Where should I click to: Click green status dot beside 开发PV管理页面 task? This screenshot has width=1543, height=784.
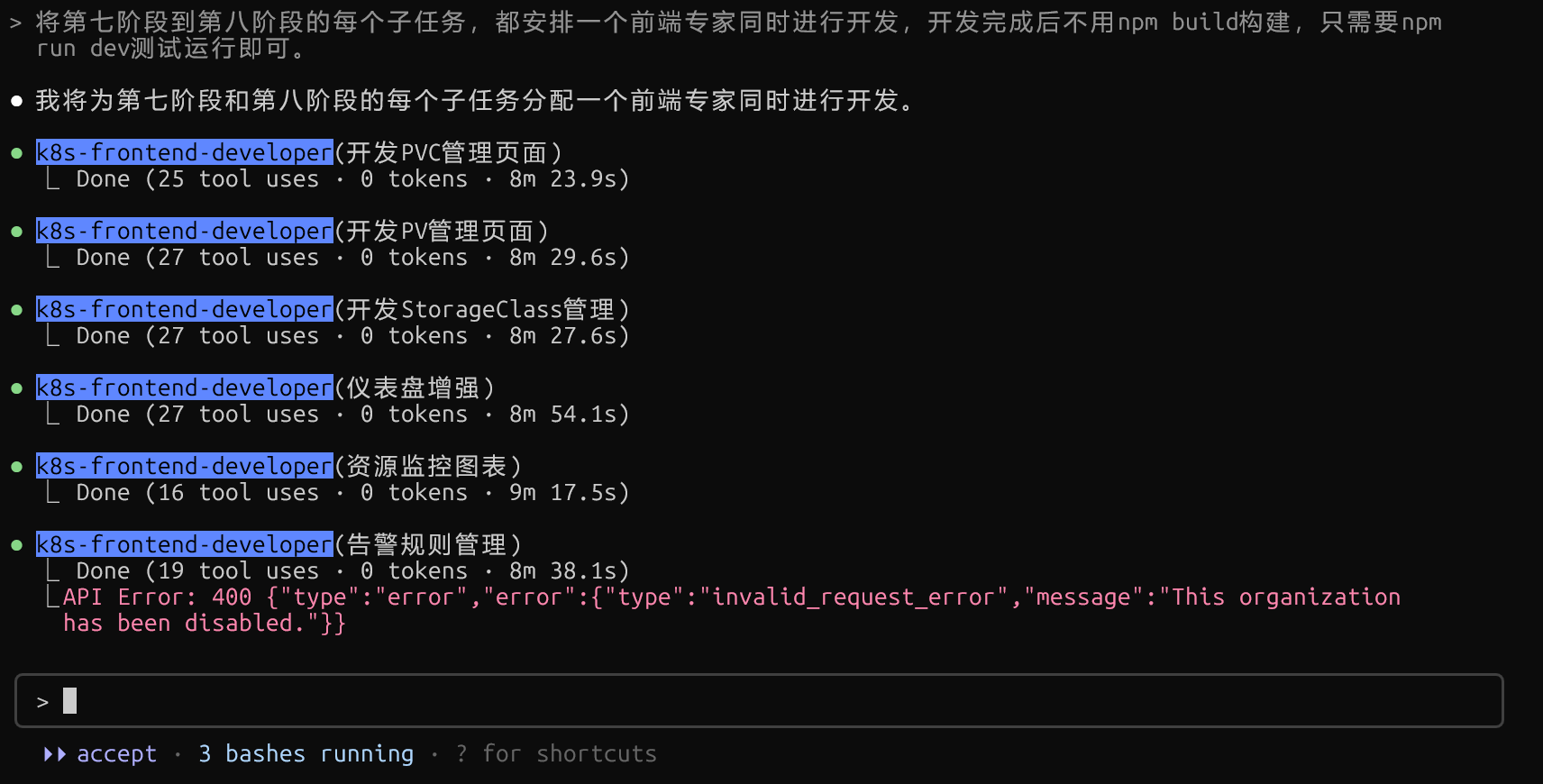(x=16, y=232)
